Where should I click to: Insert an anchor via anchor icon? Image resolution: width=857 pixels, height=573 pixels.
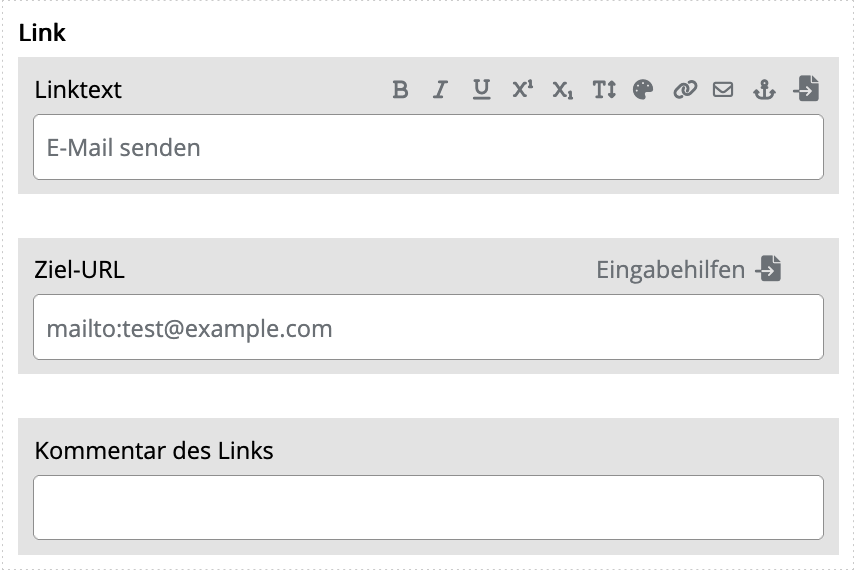tap(764, 90)
